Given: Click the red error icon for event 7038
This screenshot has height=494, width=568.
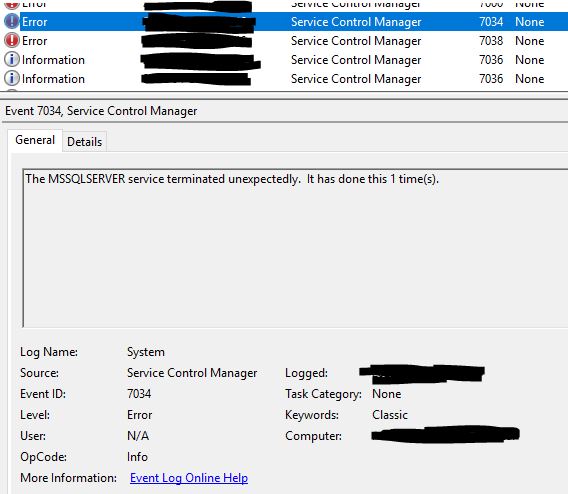Looking at the screenshot, I should pyautogui.click(x=12, y=41).
